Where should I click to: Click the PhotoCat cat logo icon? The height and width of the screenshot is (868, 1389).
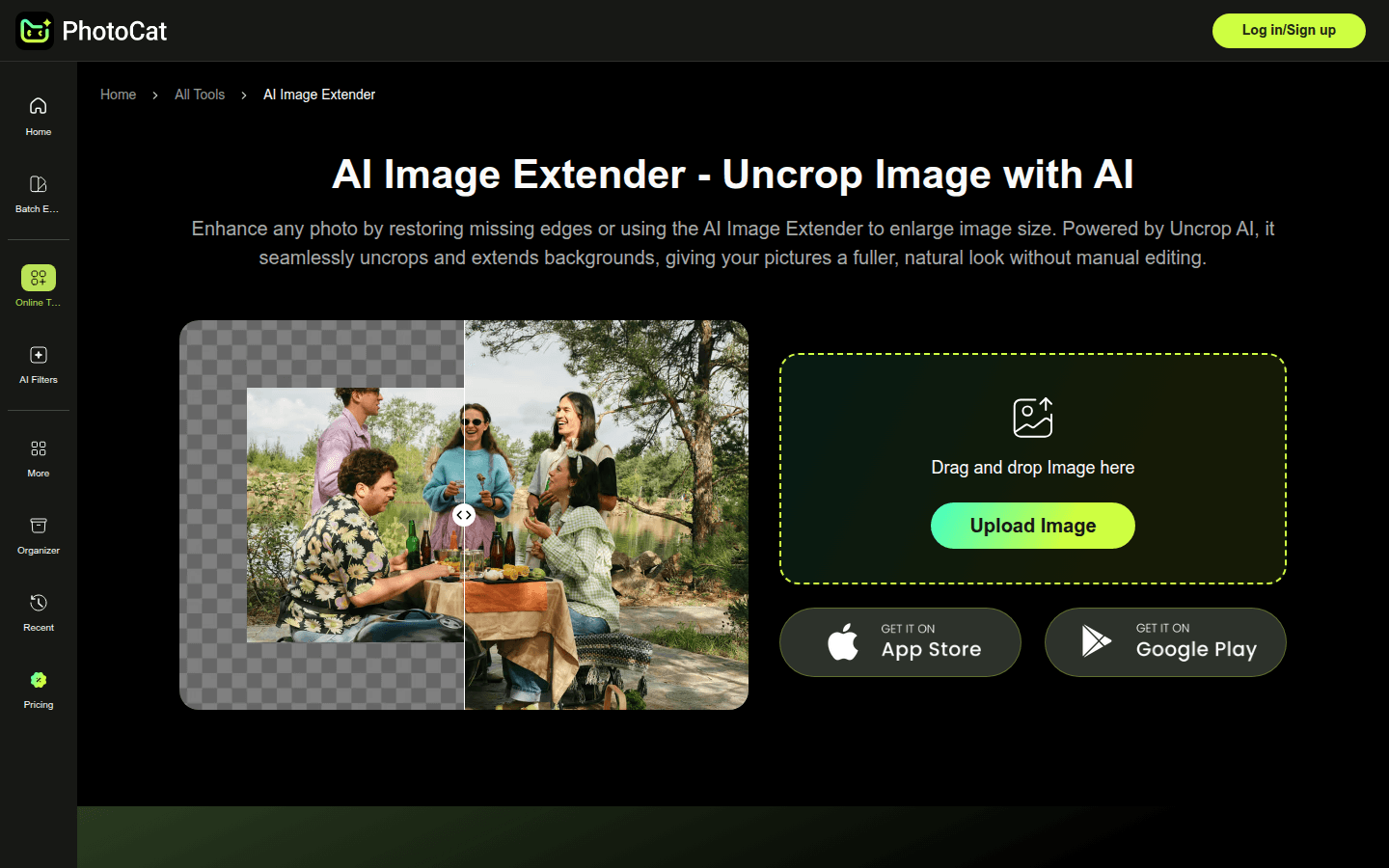(x=35, y=31)
